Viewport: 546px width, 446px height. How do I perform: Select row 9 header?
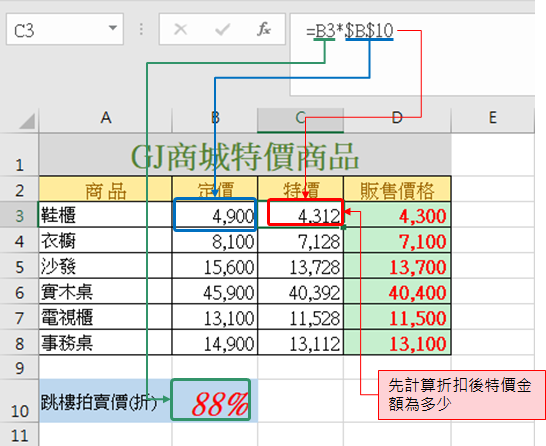(19, 367)
